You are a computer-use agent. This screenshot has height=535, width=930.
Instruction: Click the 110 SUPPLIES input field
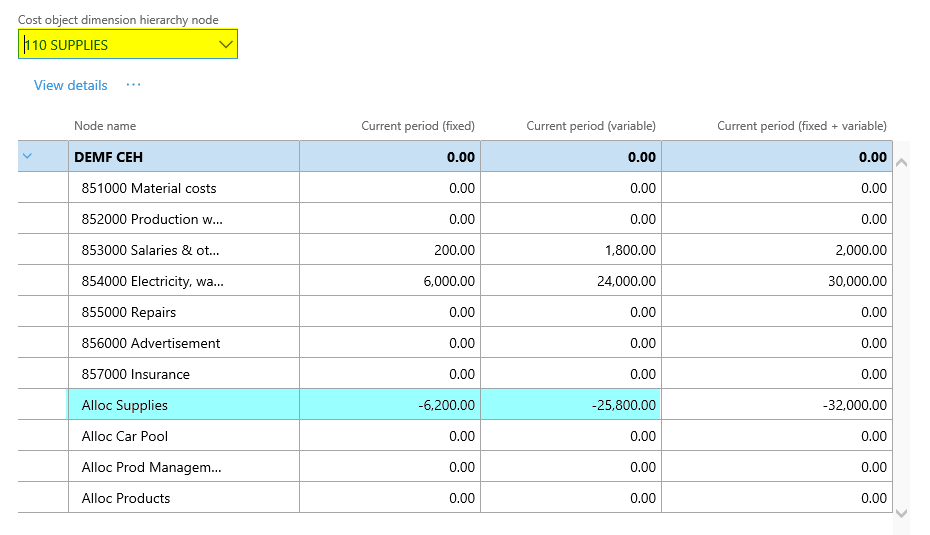pos(115,44)
